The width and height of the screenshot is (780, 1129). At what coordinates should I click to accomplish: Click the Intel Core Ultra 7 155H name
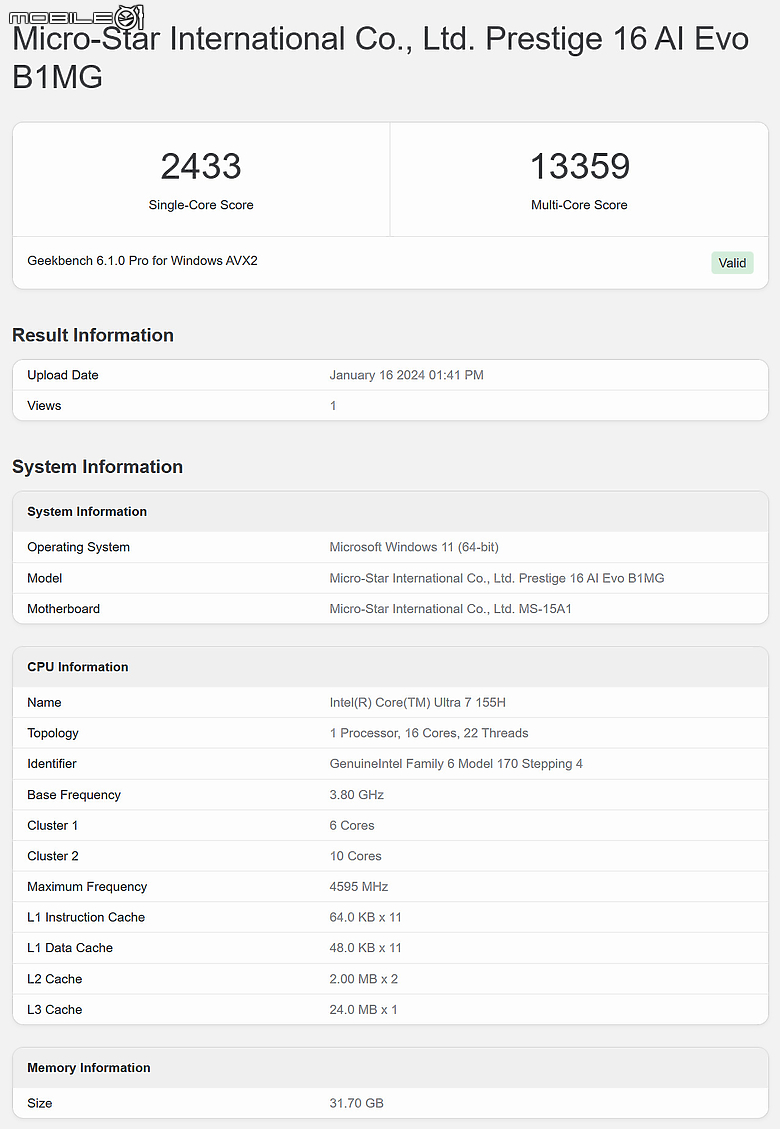tap(424, 703)
